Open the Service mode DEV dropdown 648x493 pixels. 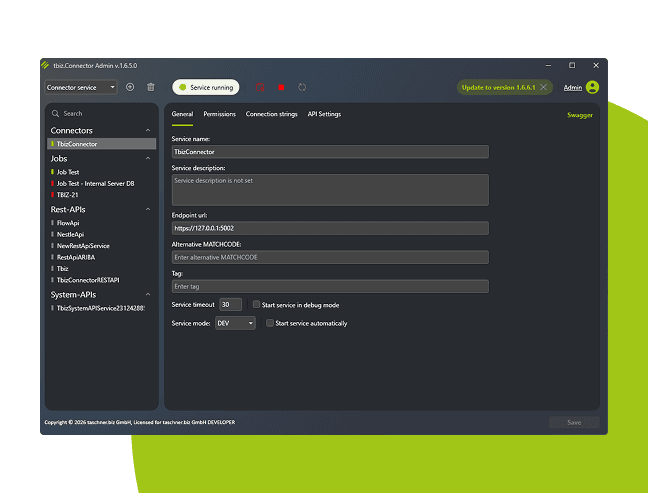tap(235, 323)
